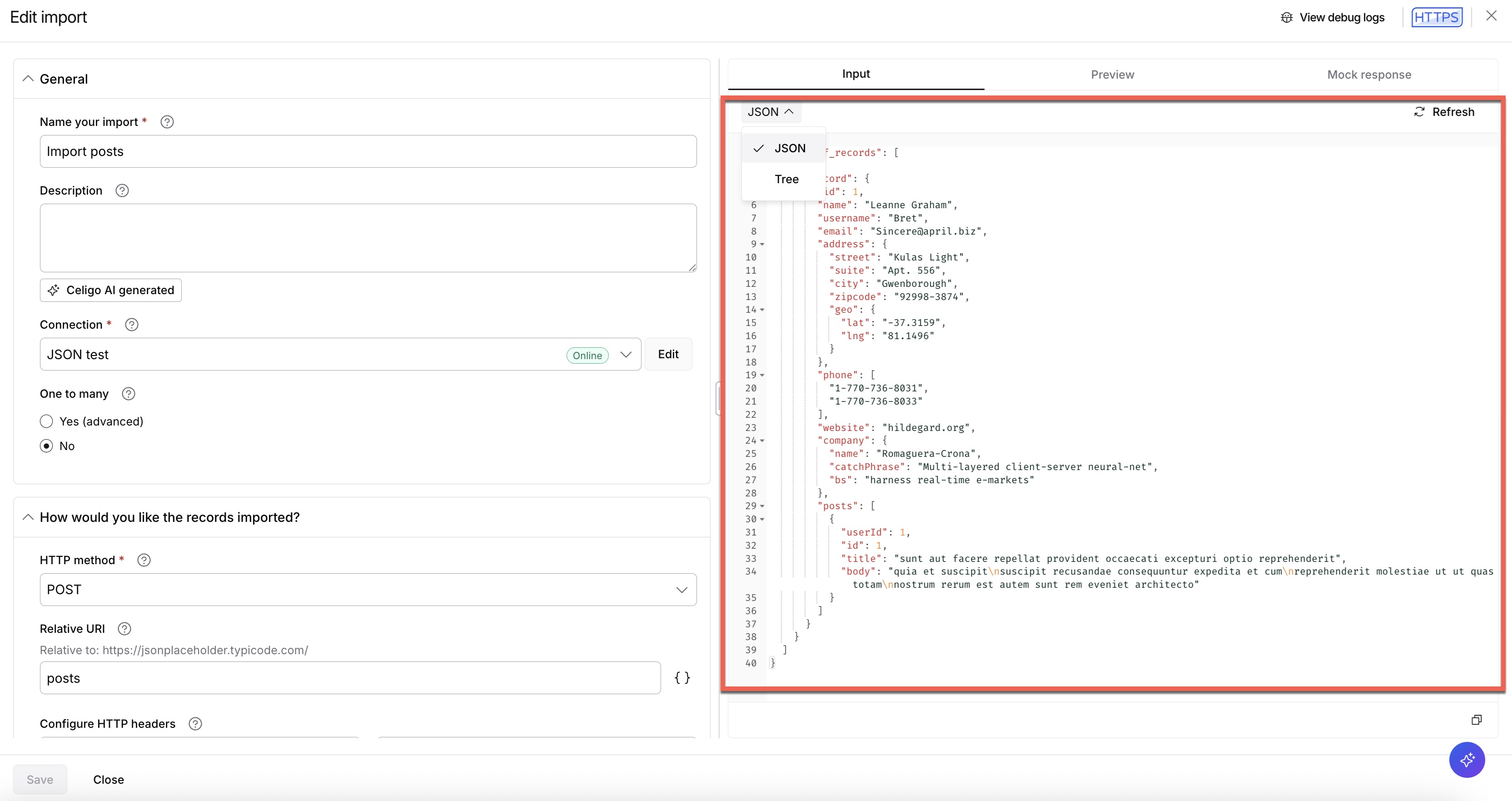Choose JSON in the view menu
Screen dimensions: 1512x801
(784, 148)
